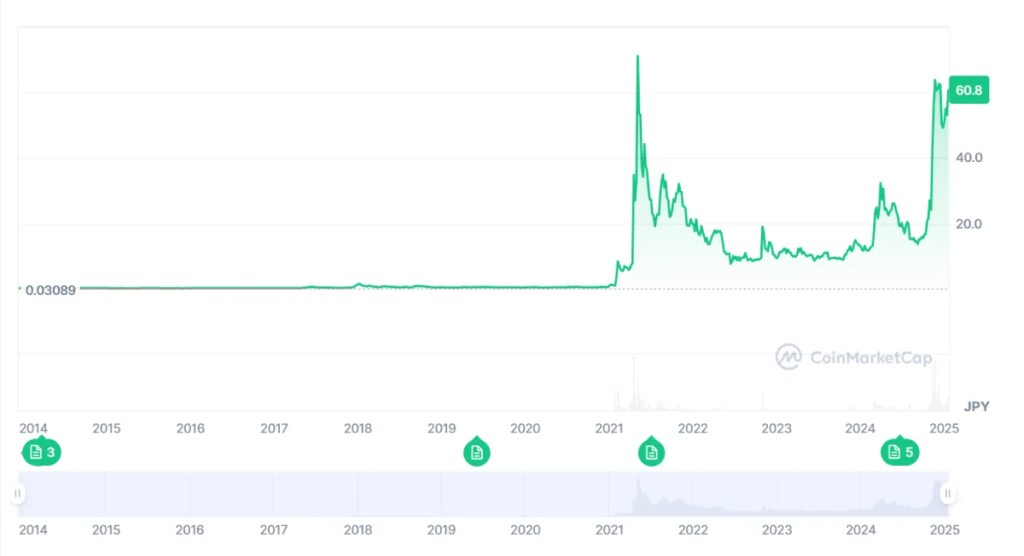Screen dimensions: 1024x556
Task: Select 2016 on the main chart's year axis
Action: tap(190, 429)
